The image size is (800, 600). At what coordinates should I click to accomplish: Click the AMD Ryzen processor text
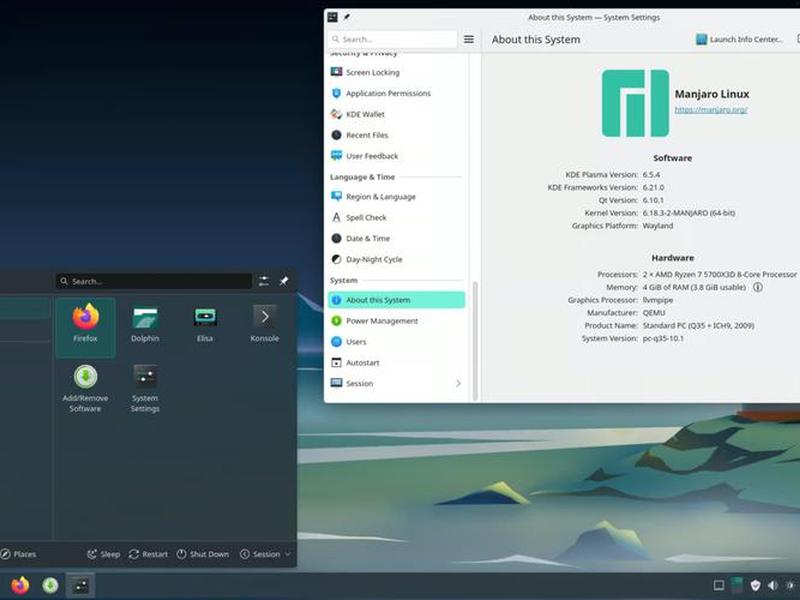click(719, 274)
